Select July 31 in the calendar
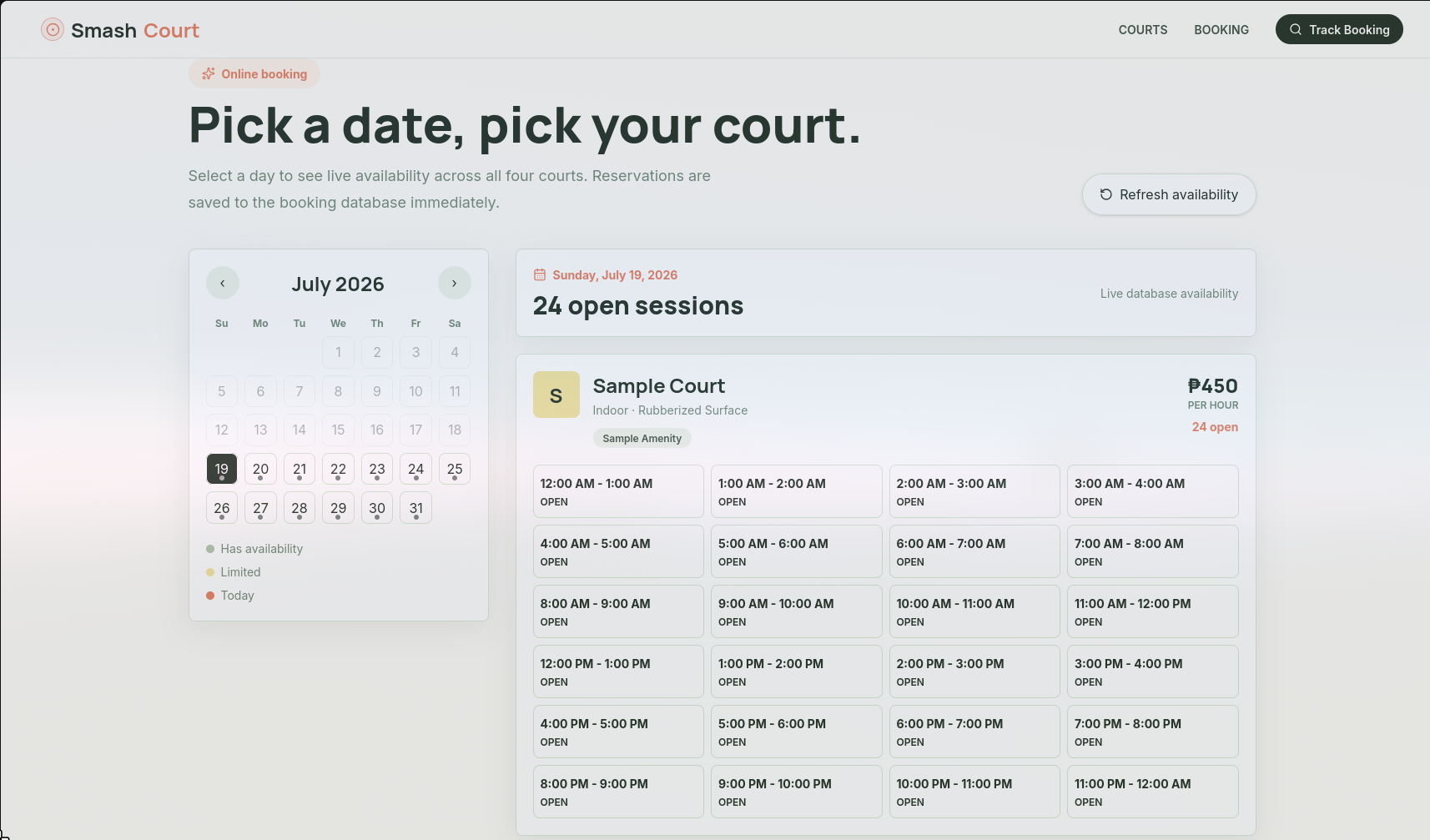 click(x=415, y=508)
